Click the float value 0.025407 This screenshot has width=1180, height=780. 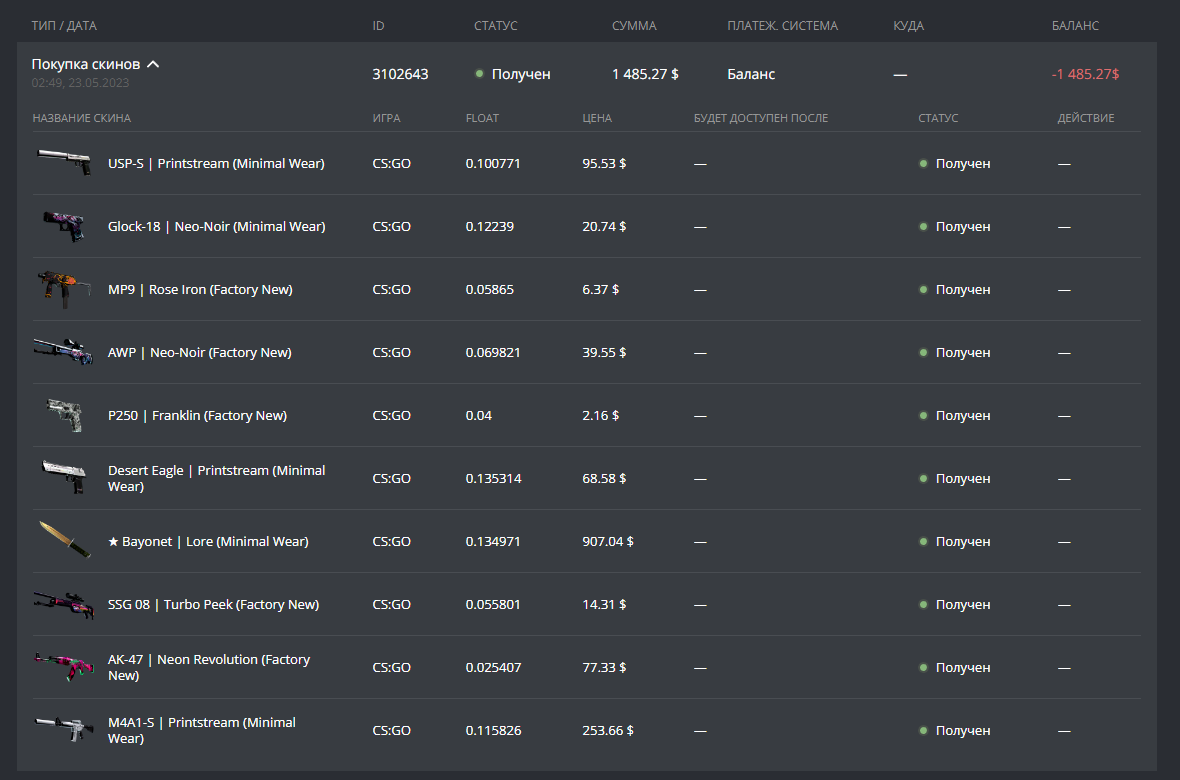494,668
